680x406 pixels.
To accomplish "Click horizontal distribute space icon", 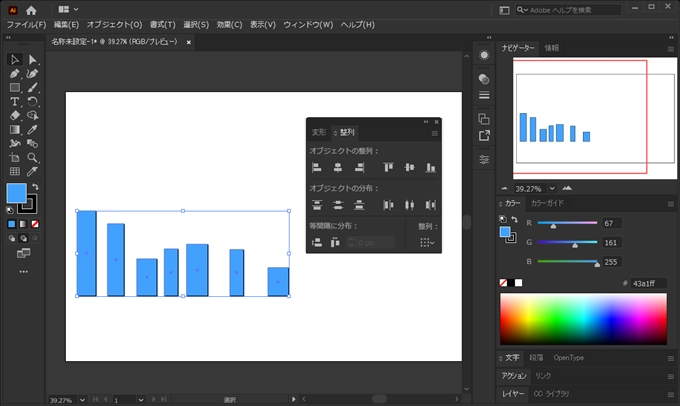I will [335, 242].
